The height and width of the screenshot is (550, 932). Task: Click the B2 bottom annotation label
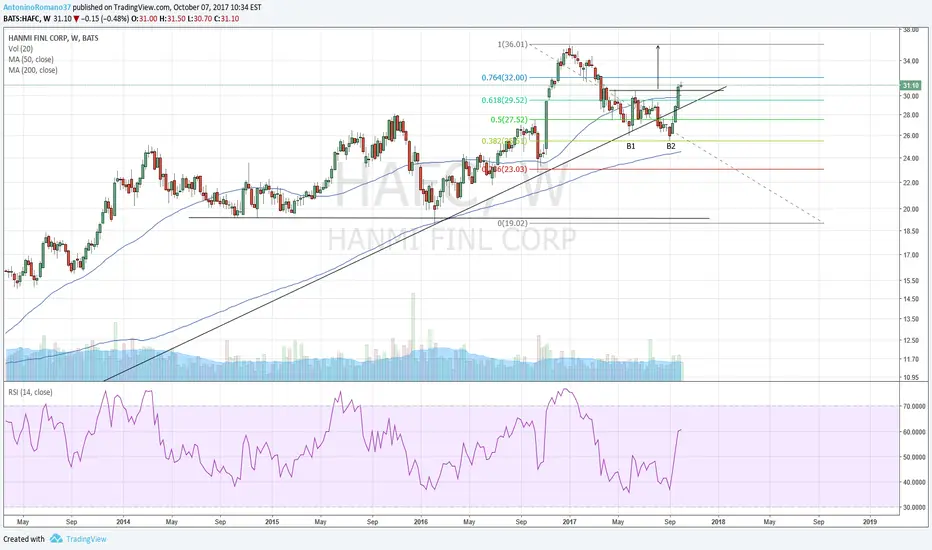670,146
